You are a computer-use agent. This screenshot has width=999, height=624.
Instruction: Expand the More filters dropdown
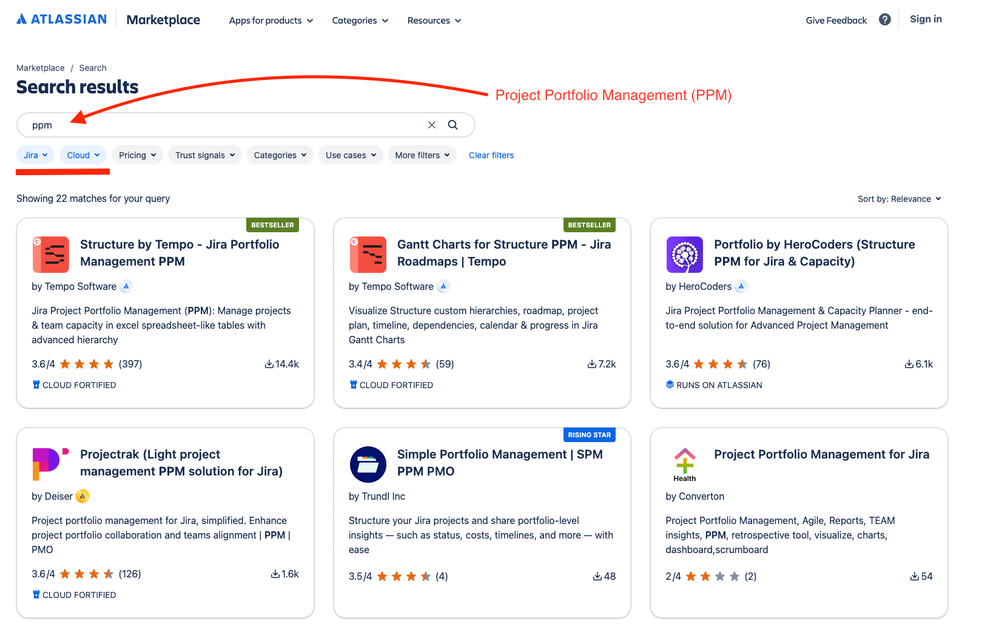pos(422,155)
